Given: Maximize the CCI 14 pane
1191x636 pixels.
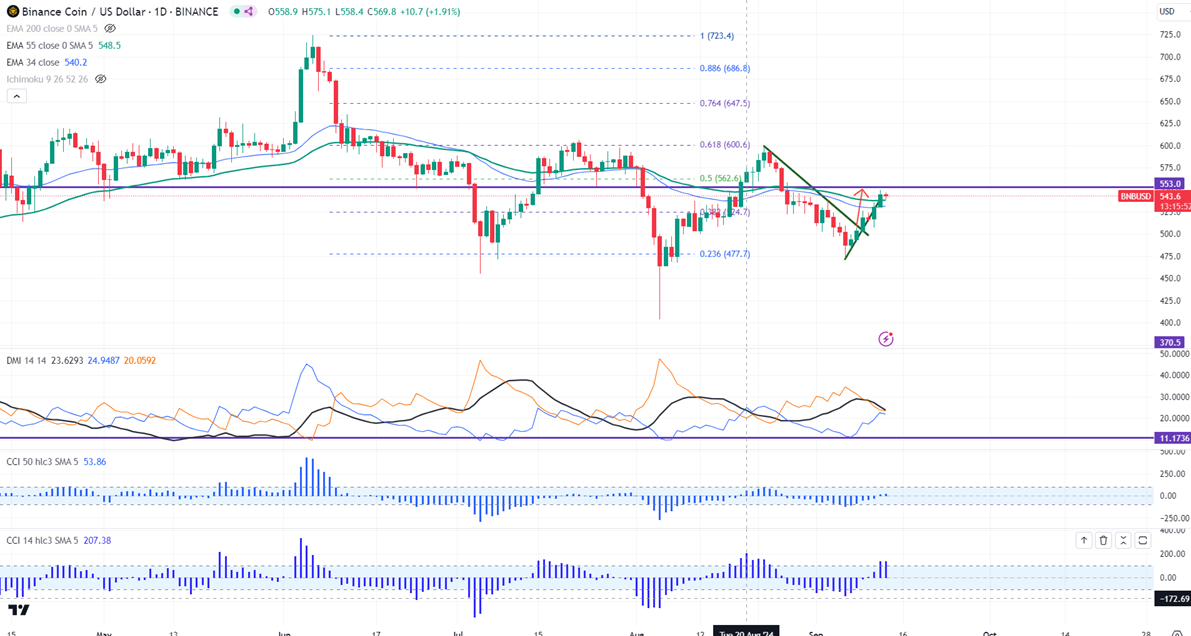Looking at the screenshot, I should [x=1143, y=540].
